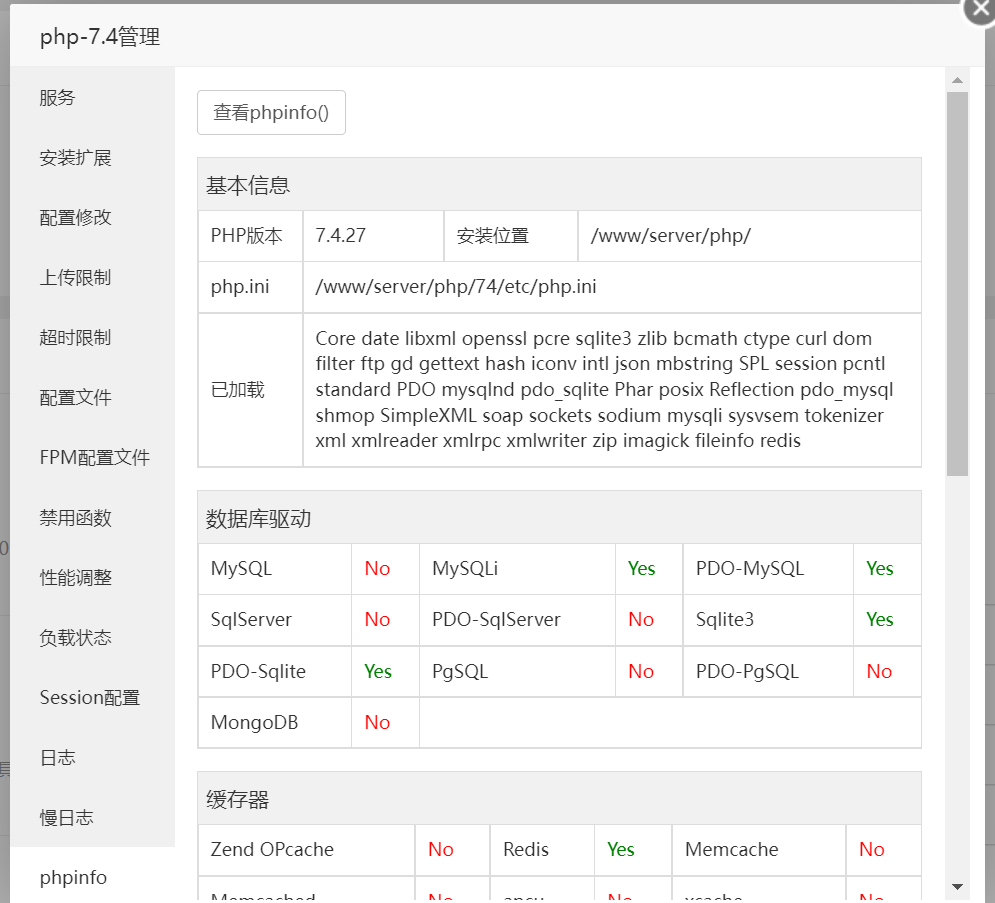Click SqlServer label cell

click(275, 620)
